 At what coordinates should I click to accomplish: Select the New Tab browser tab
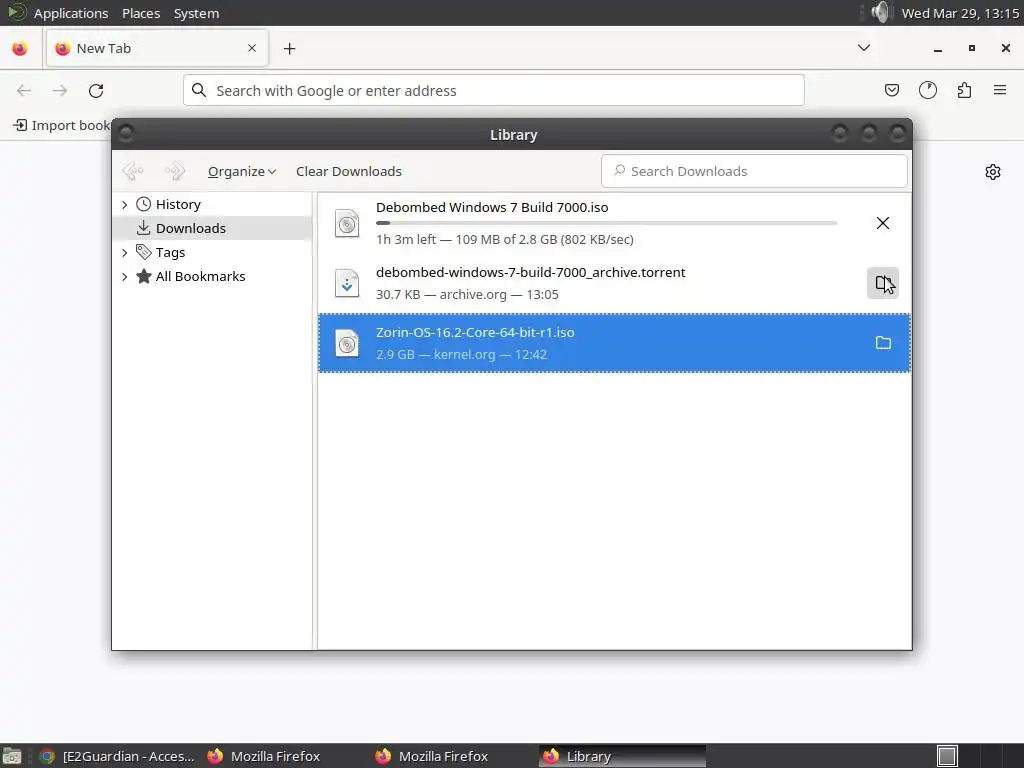(x=157, y=48)
